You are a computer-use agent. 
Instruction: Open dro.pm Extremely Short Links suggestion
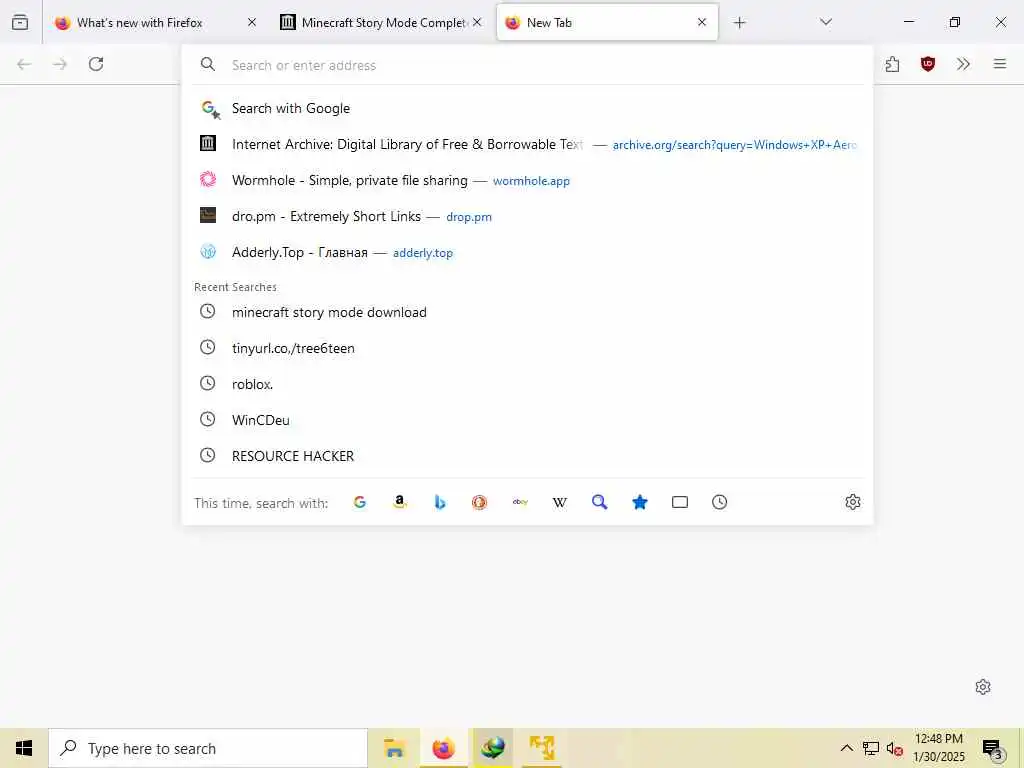point(527,216)
